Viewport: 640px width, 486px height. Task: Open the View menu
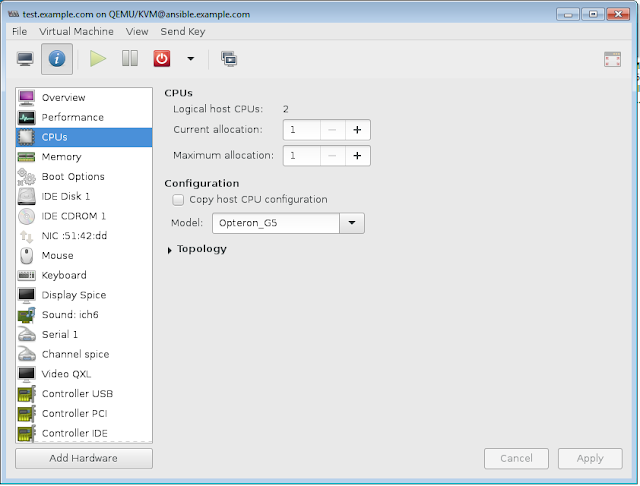pos(137,31)
